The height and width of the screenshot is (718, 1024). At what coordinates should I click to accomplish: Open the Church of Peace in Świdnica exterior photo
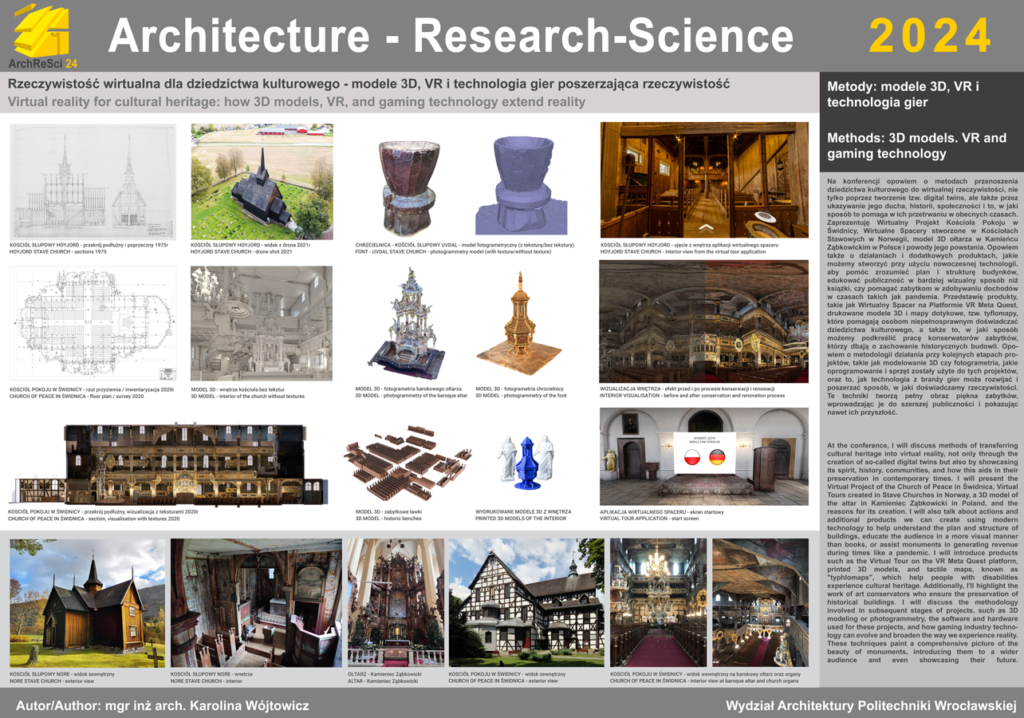coord(526,602)
